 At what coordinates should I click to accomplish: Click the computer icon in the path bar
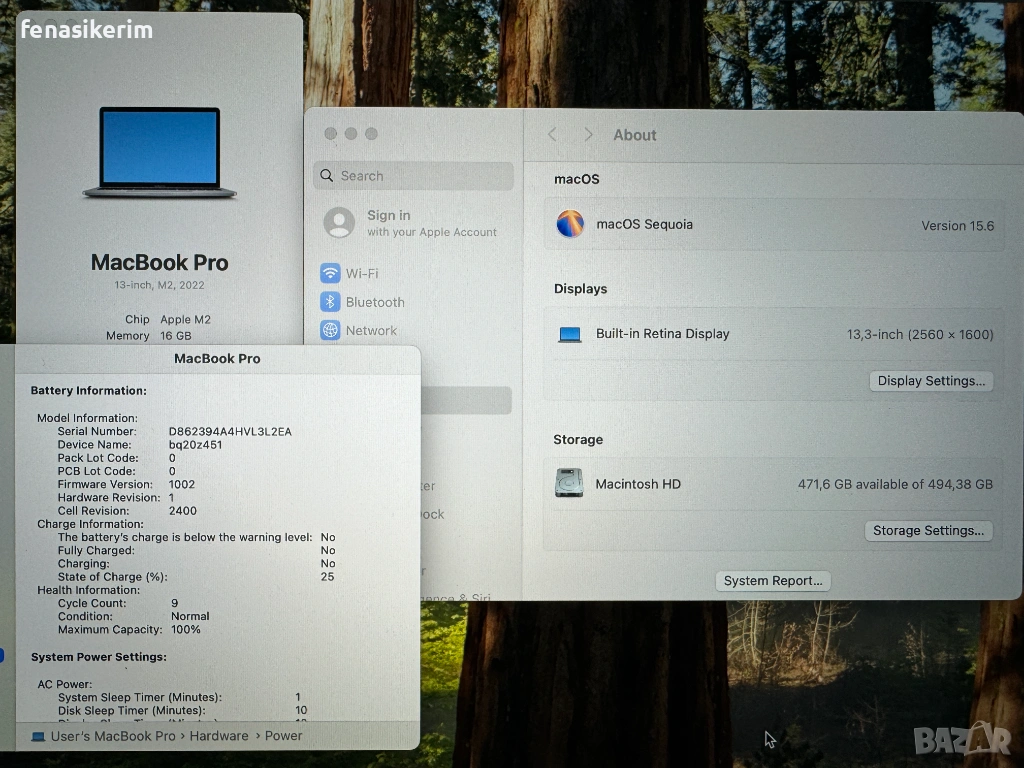(38, 736)
